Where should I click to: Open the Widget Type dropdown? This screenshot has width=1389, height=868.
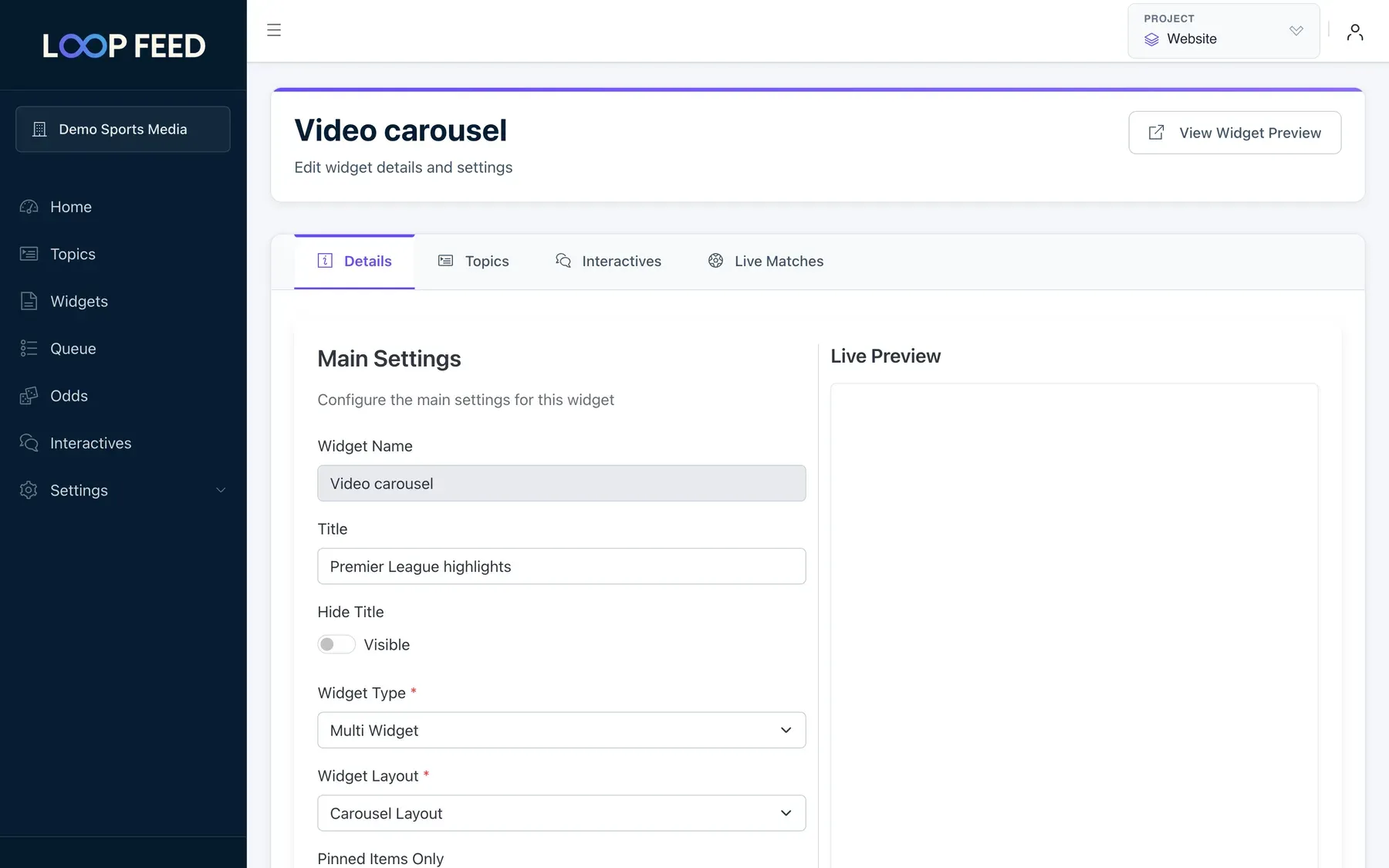tap(562, 730)
